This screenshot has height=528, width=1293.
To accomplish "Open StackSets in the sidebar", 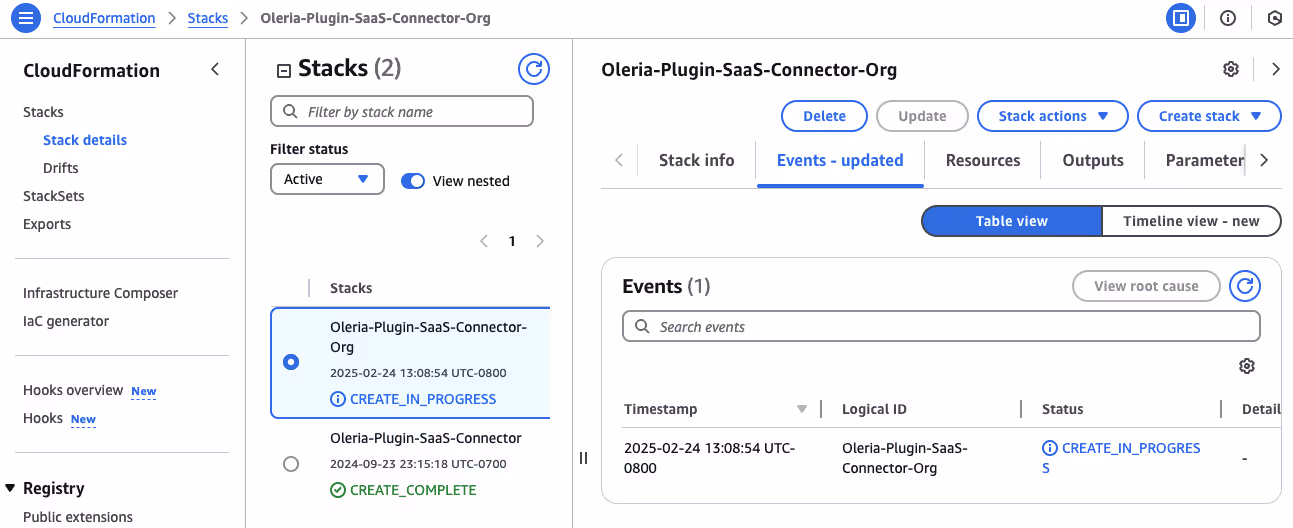I will pos(54,196).
